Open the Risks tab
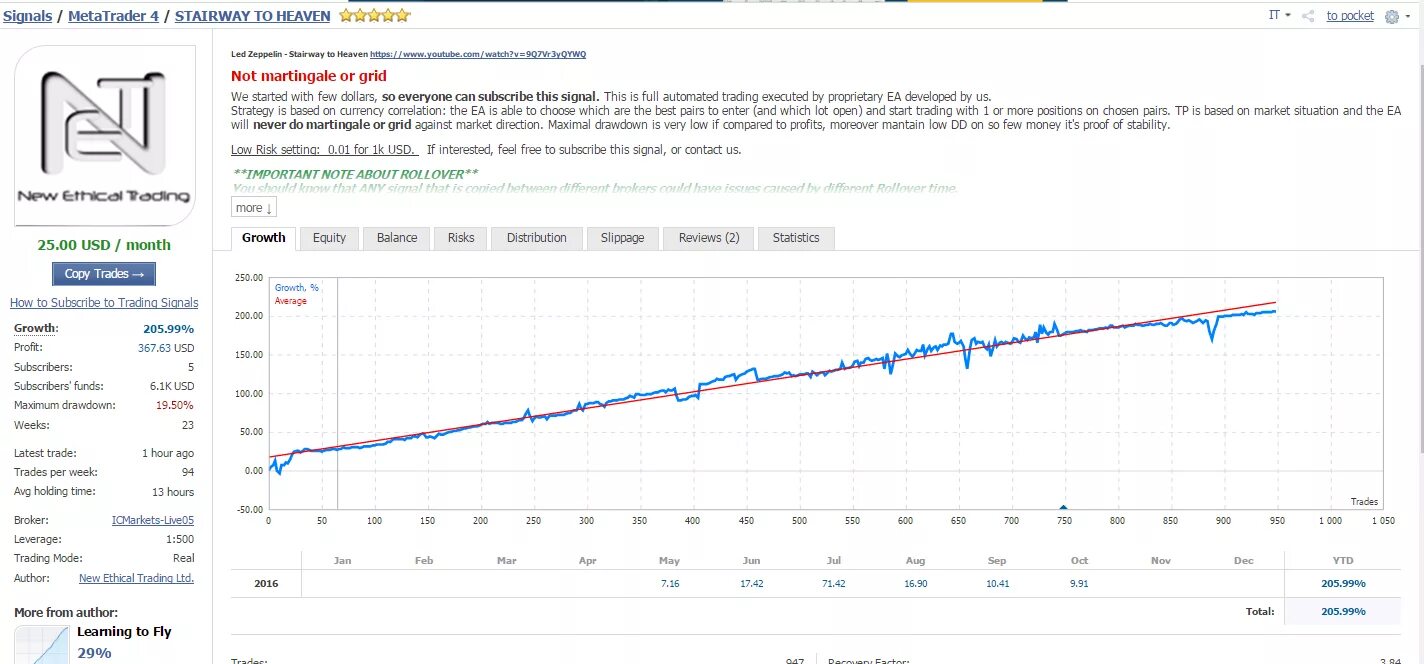Image resolution: width=1424 pixels, height=664 pixels. [461, 238]
